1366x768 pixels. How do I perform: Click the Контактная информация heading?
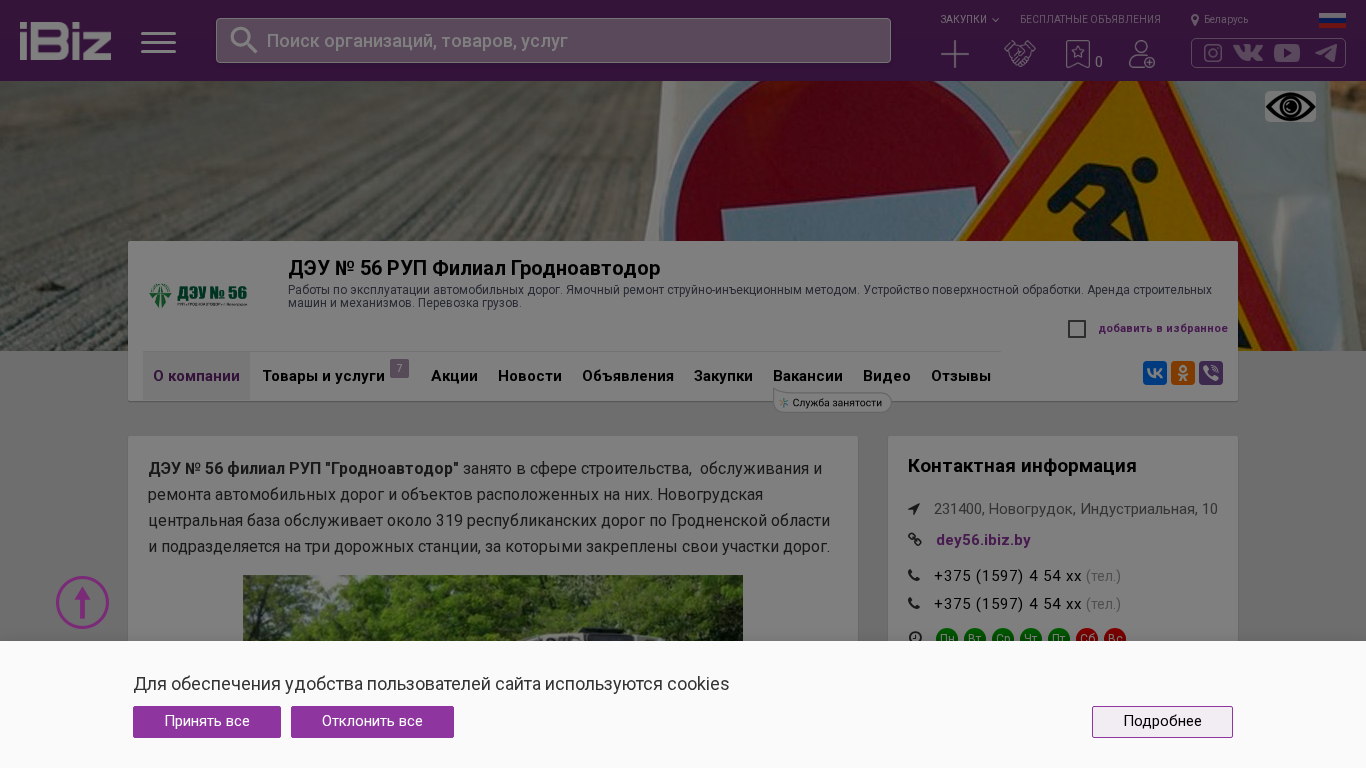point(1022,466)
